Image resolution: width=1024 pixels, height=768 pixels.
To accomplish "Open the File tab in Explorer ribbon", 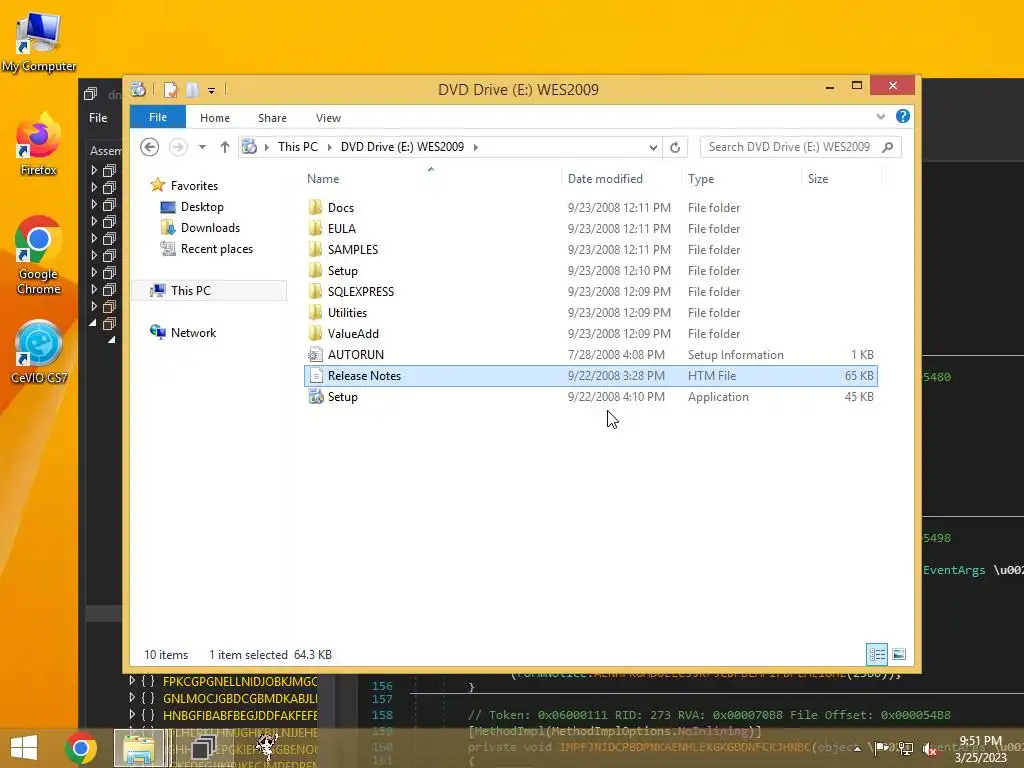I will pyautogui.click(x=158, y=117).
